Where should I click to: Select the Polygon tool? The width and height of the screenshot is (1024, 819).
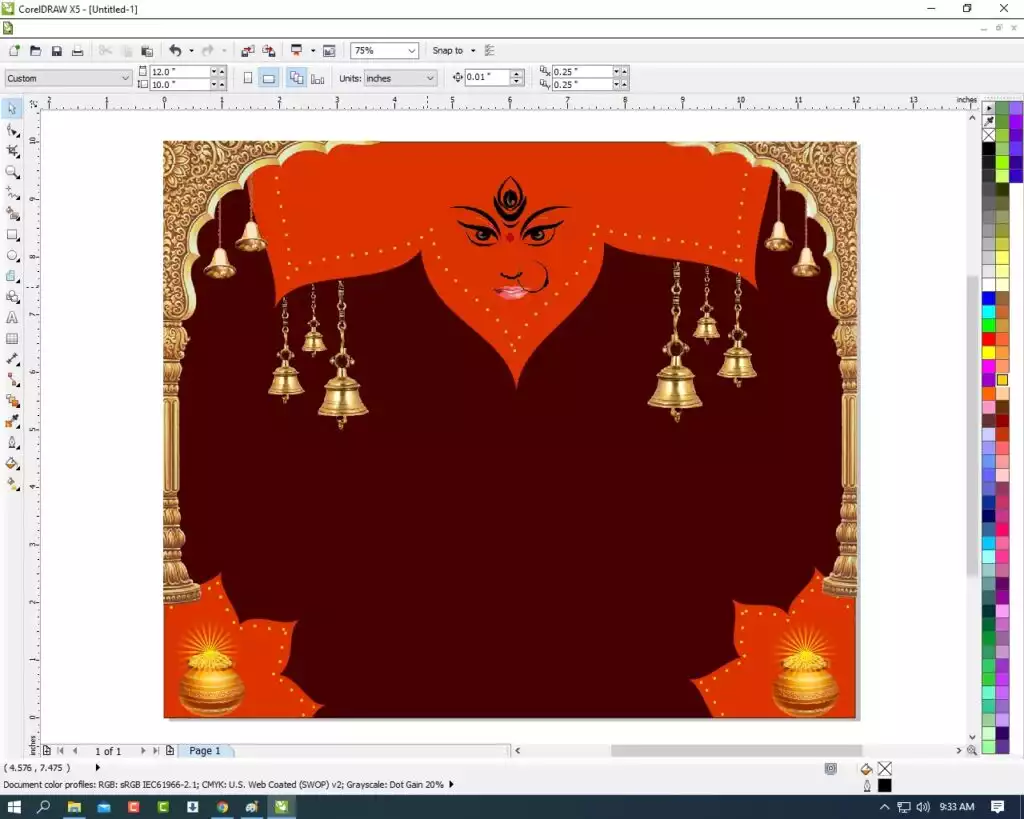[12, 276]
